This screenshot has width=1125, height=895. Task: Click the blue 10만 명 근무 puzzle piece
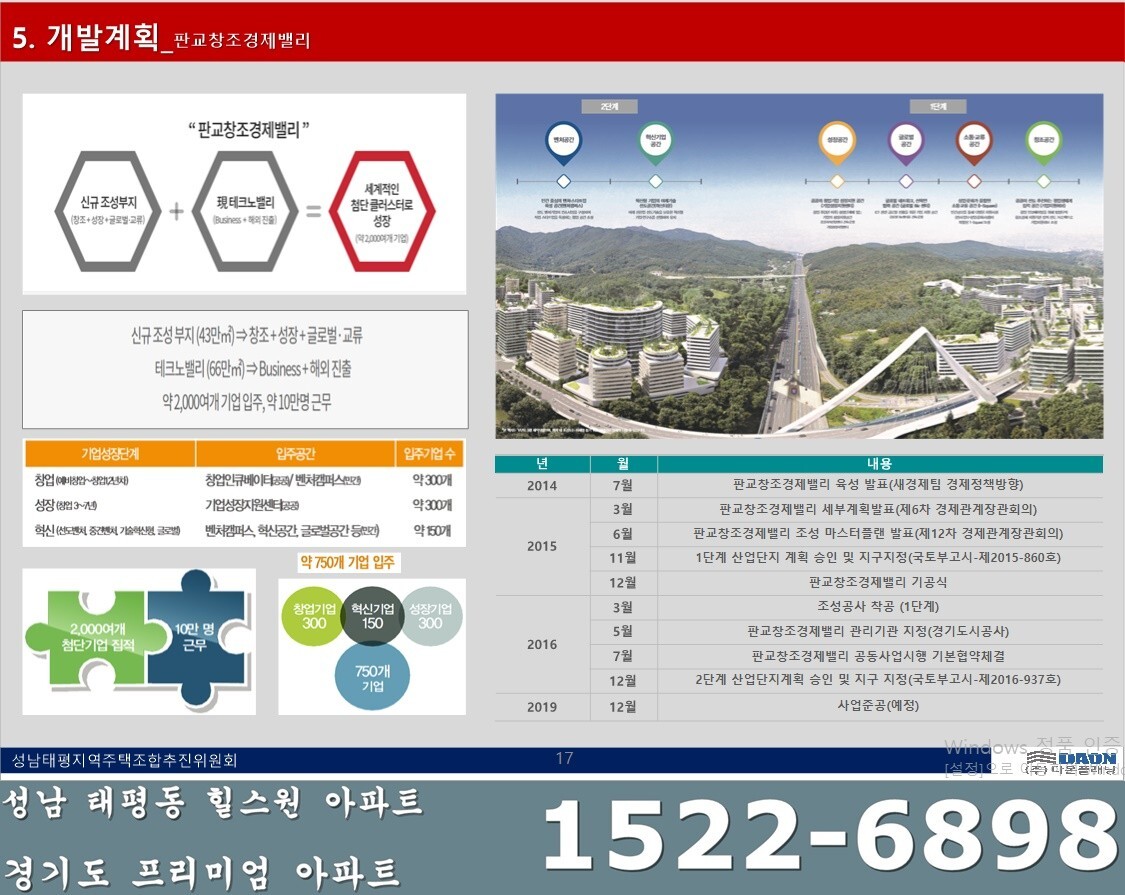tap(198, 637)
